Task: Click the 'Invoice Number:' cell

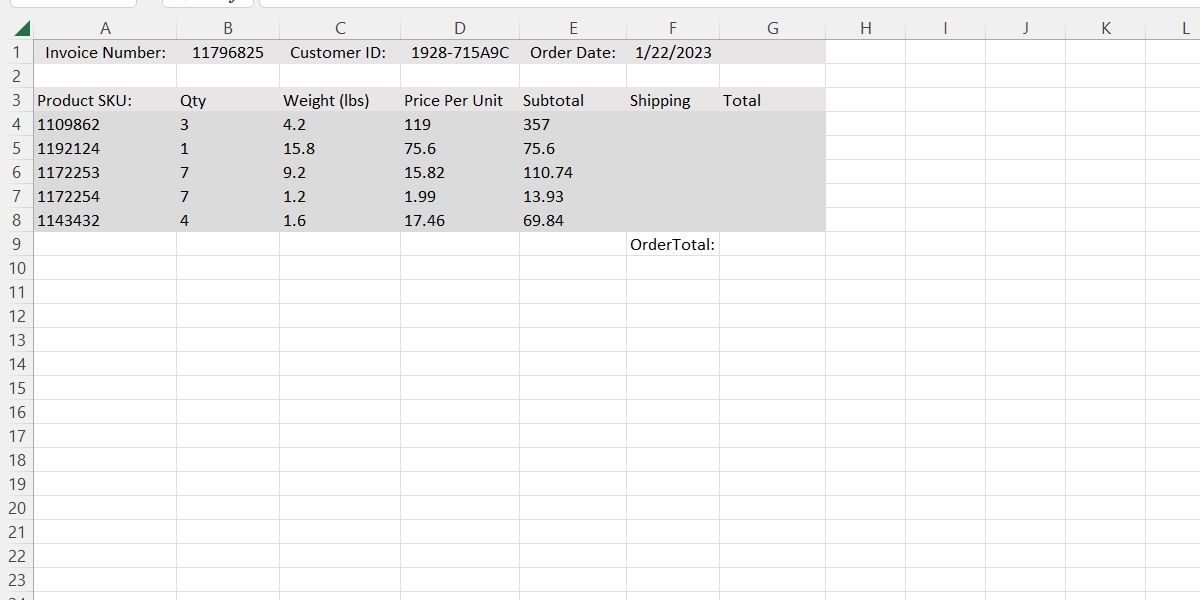Action: (x=105, y=52)
